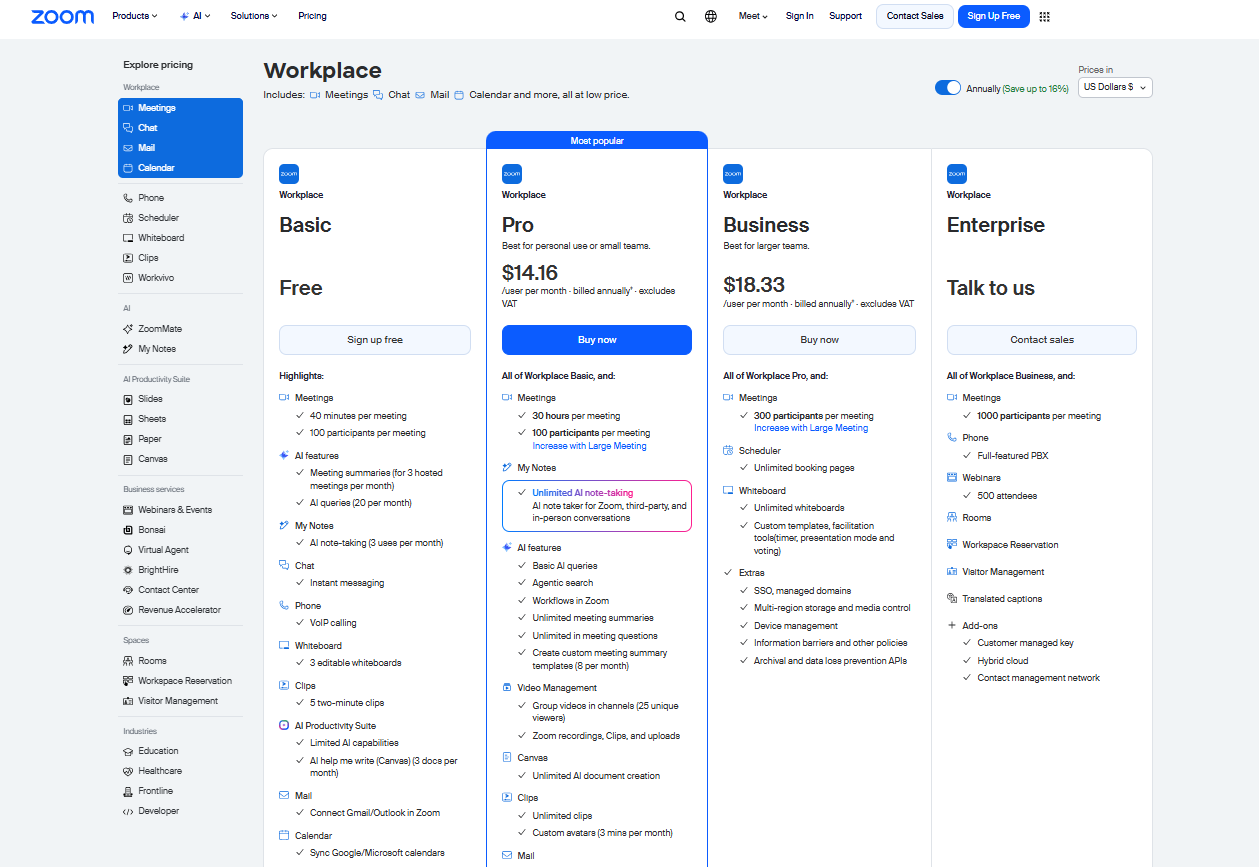
Task: Toggle the Annually billing switch
Action: point(948,88)
